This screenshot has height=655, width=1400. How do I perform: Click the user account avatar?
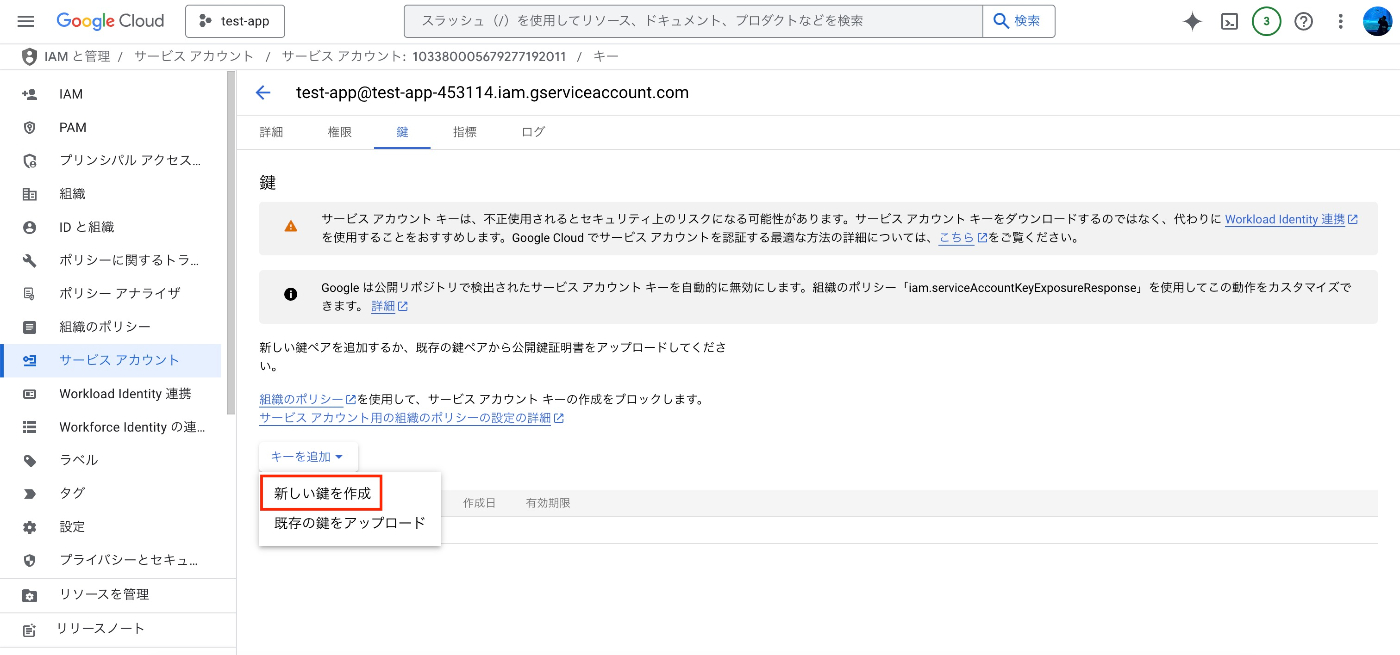click(x=1378, y=21)
